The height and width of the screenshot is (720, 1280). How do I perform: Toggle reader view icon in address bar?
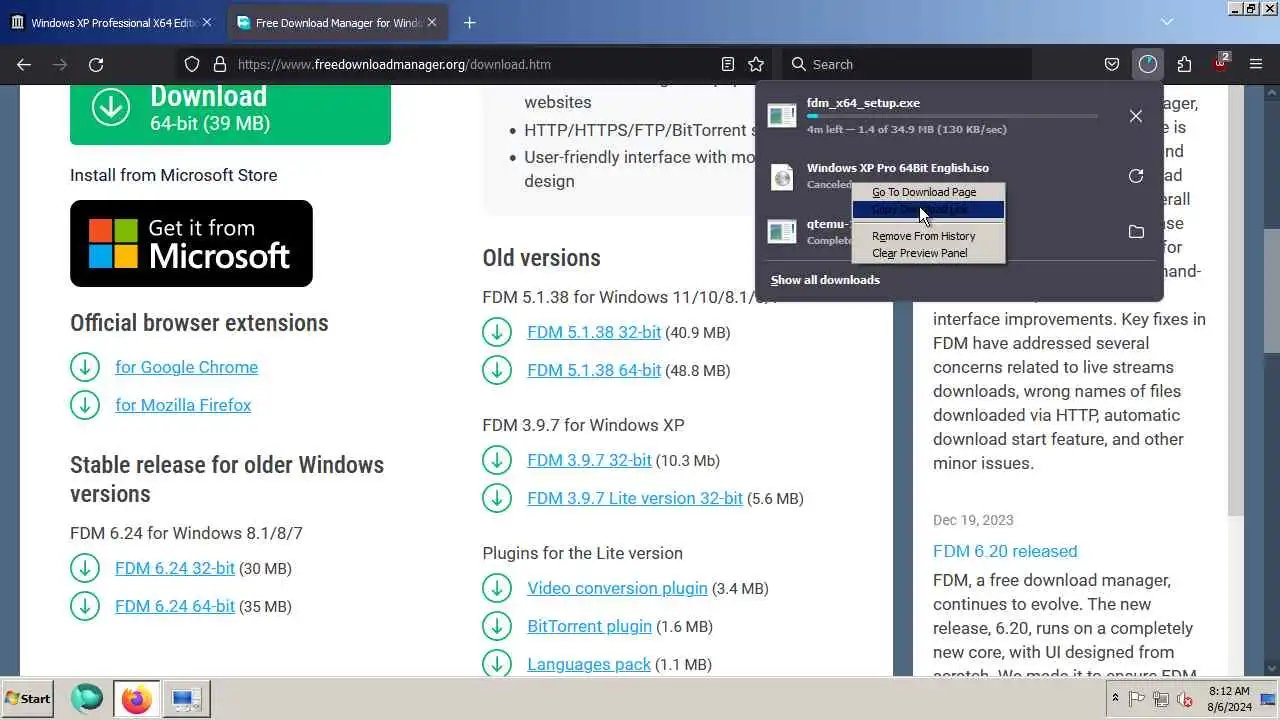pyautogui.click(x=728, y=64)
